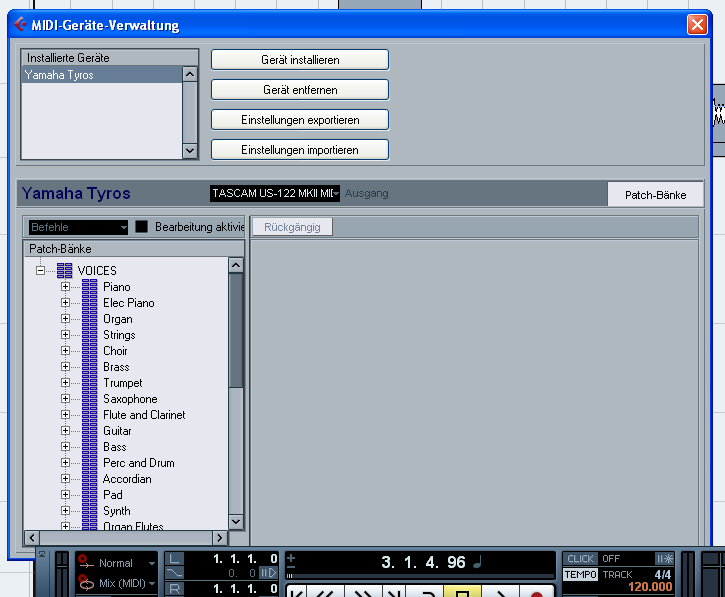Click the Gerät entfernen button

[300, 90]
